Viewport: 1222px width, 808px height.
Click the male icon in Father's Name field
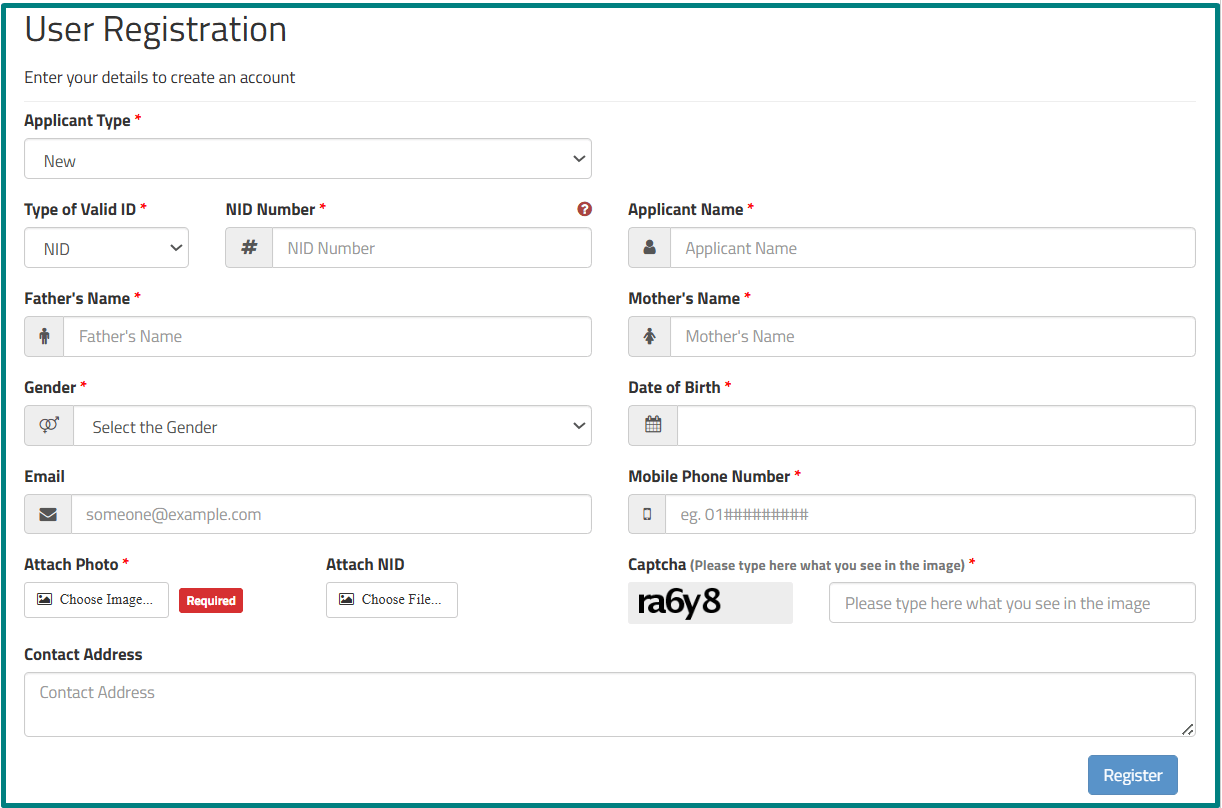coord(43,336)
